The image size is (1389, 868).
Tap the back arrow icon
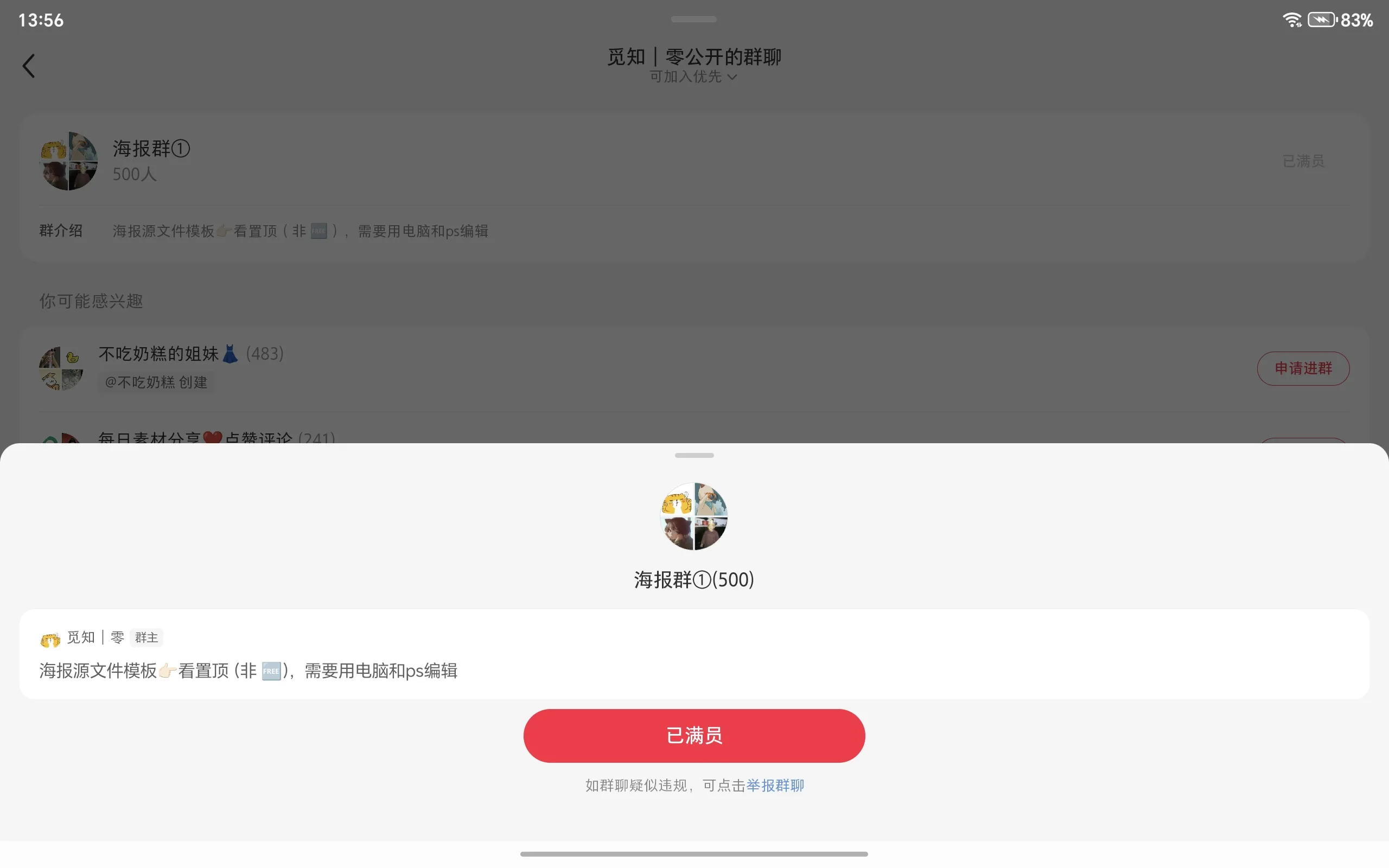pyautogui.click(x=29, y=66)
